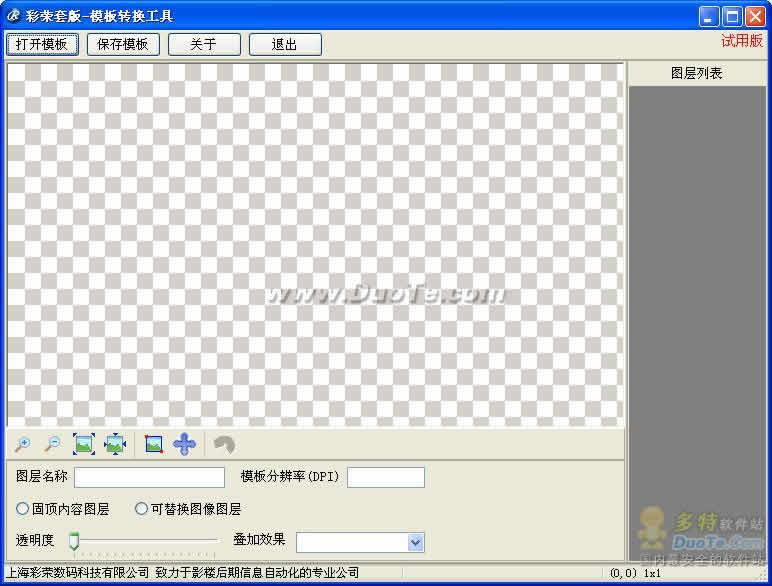This screenshot has width=772, height=586.
Task: Click the 上海彩荣数码科技有限公司 status text
Action: pos(77,573)
